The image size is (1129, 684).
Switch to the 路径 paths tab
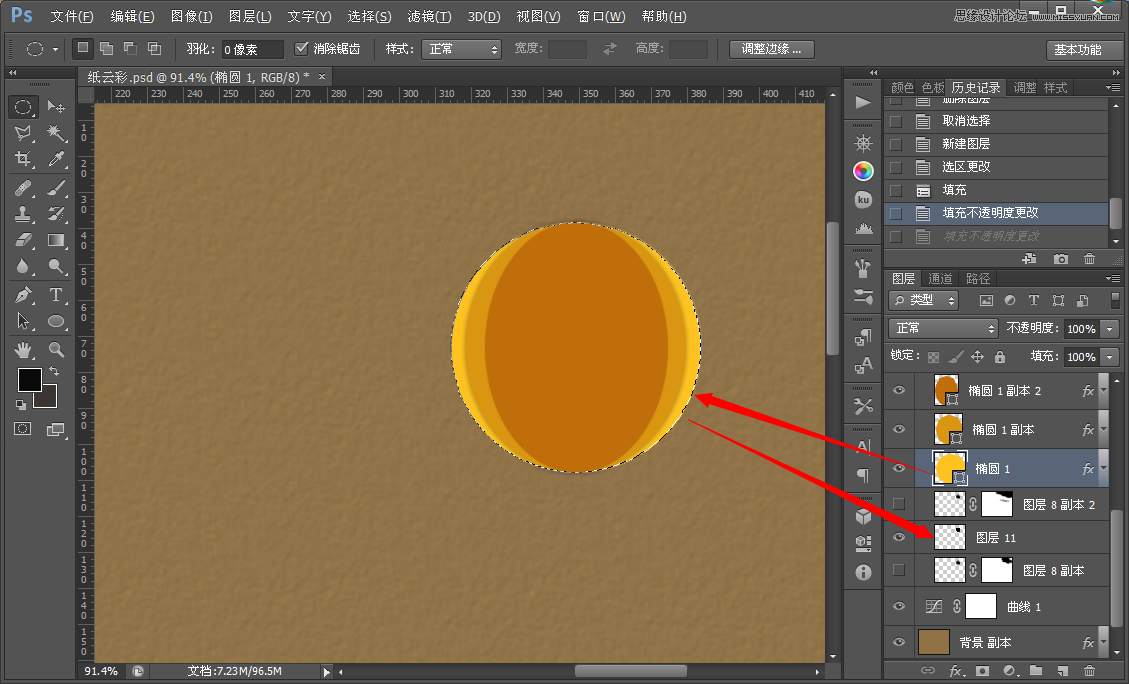tap(978, 278)
